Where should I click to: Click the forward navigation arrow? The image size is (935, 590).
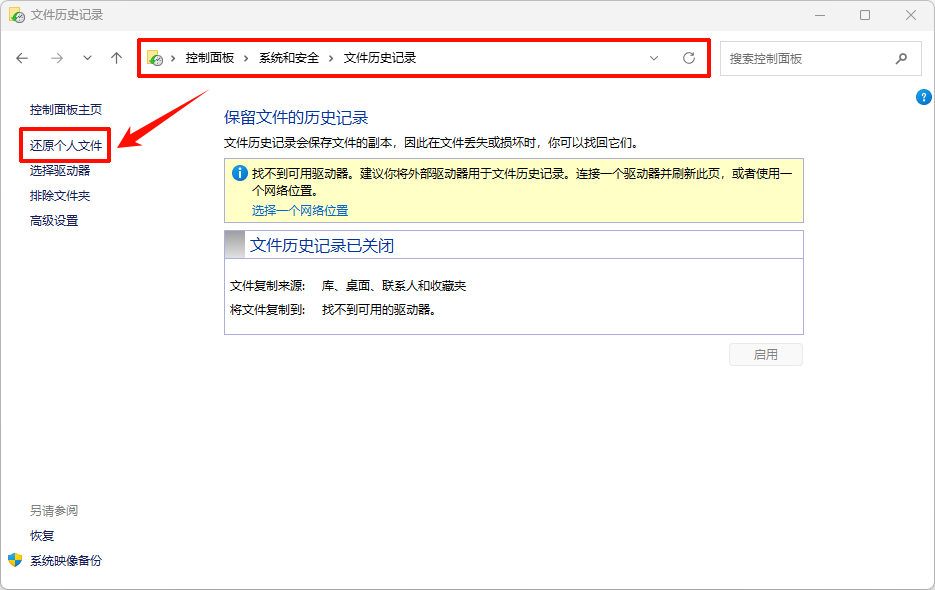(x=57, y=58)
